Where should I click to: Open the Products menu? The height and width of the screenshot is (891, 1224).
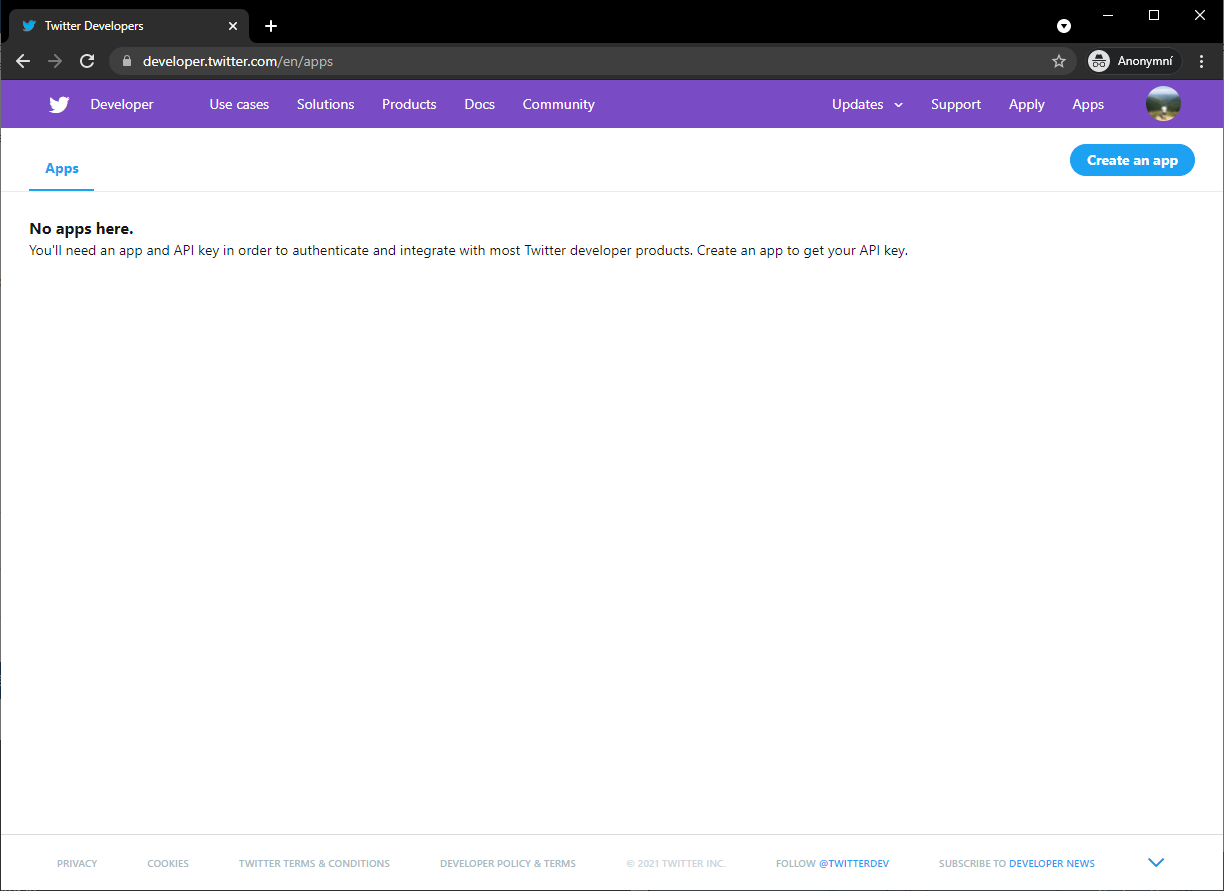coord(409,104)
